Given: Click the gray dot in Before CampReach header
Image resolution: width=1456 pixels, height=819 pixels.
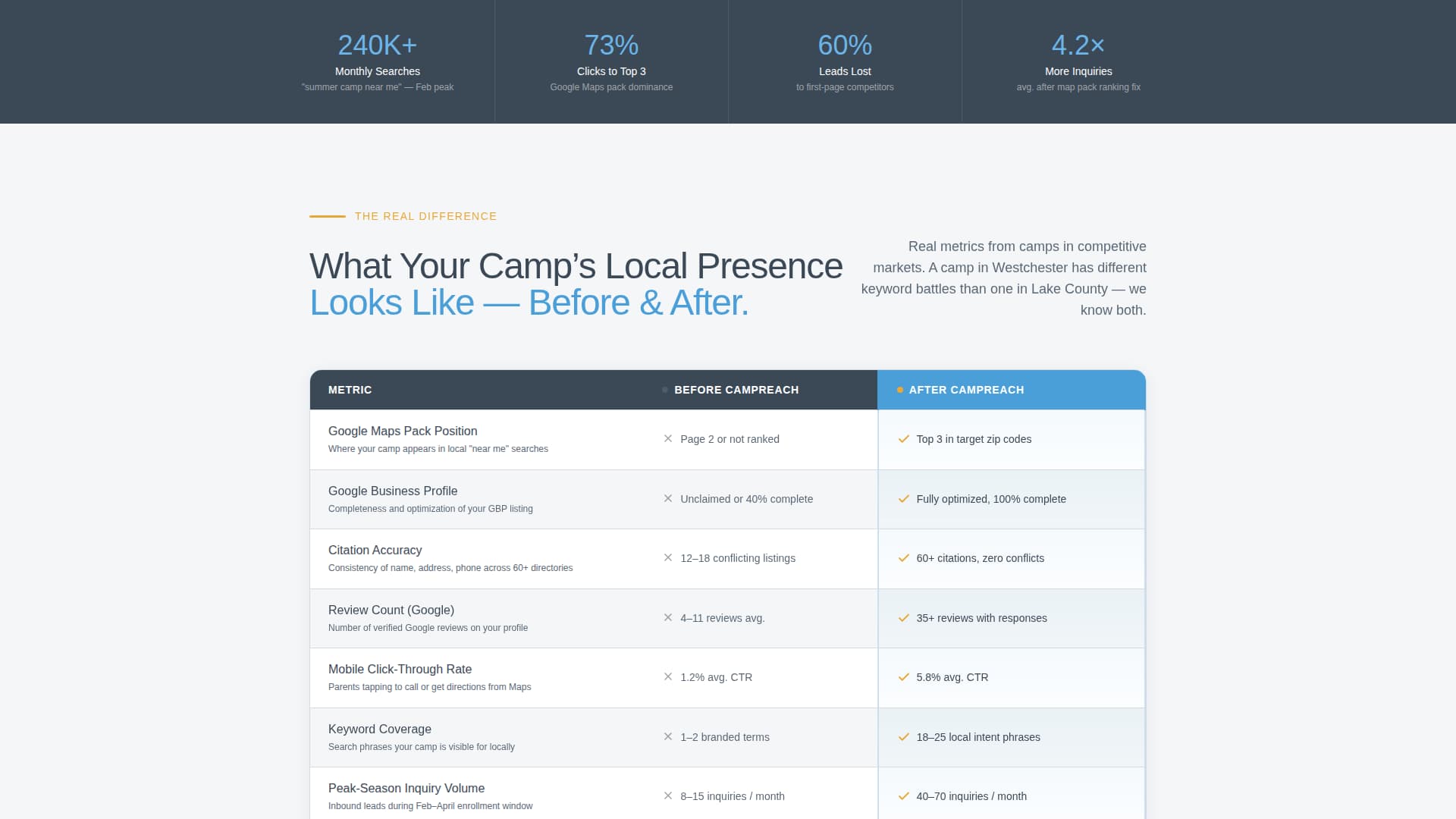Looking at the screenshot, I should [x=665, y=390].
